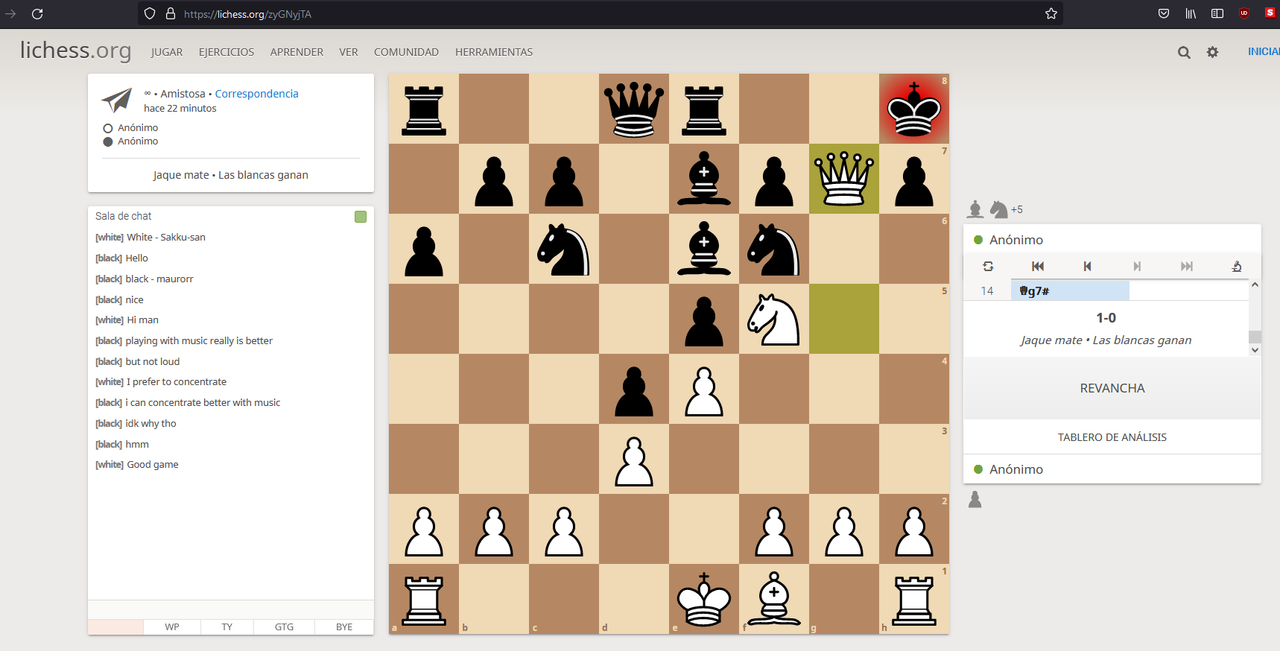Toggle Firefox sidebar icon
Image resolution: width=1280 pixels, height=651 pixels.
tap(1217, 14)
